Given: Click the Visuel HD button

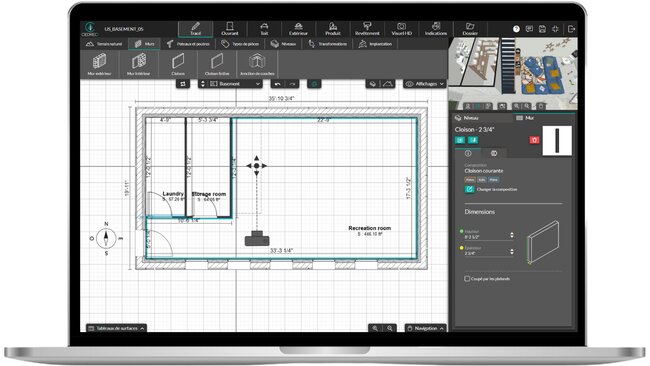Looking at the screenshot, I should 401,29.
